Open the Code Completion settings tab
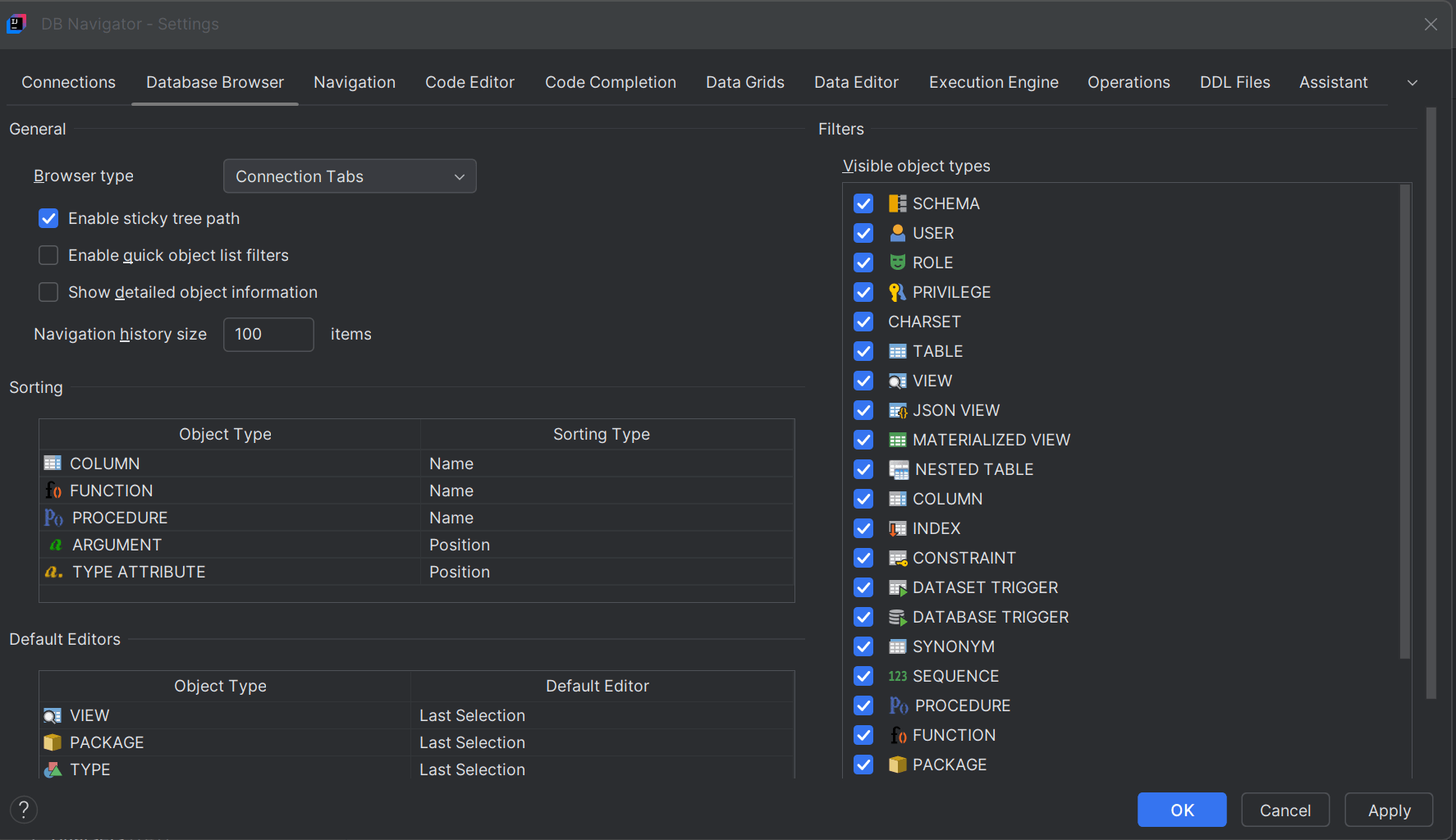 point(611,82)
